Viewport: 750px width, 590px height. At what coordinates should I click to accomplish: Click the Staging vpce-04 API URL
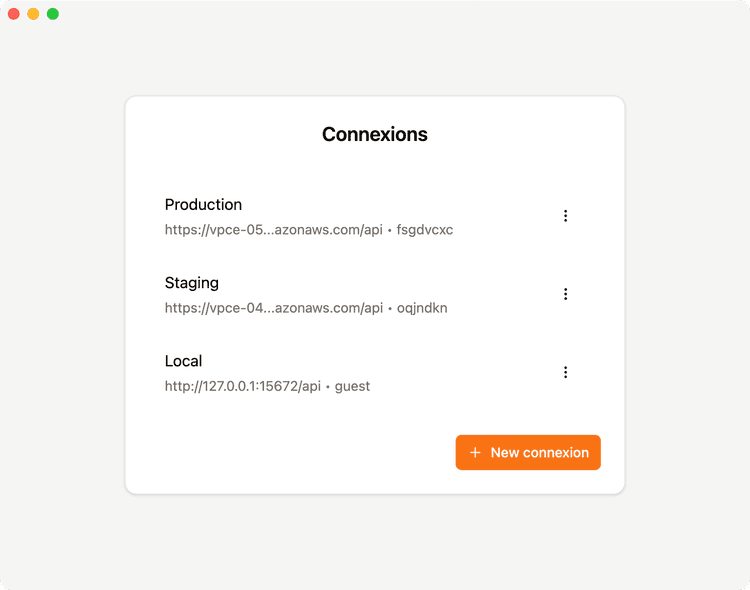pyautogui.click(x=274, y=308)
